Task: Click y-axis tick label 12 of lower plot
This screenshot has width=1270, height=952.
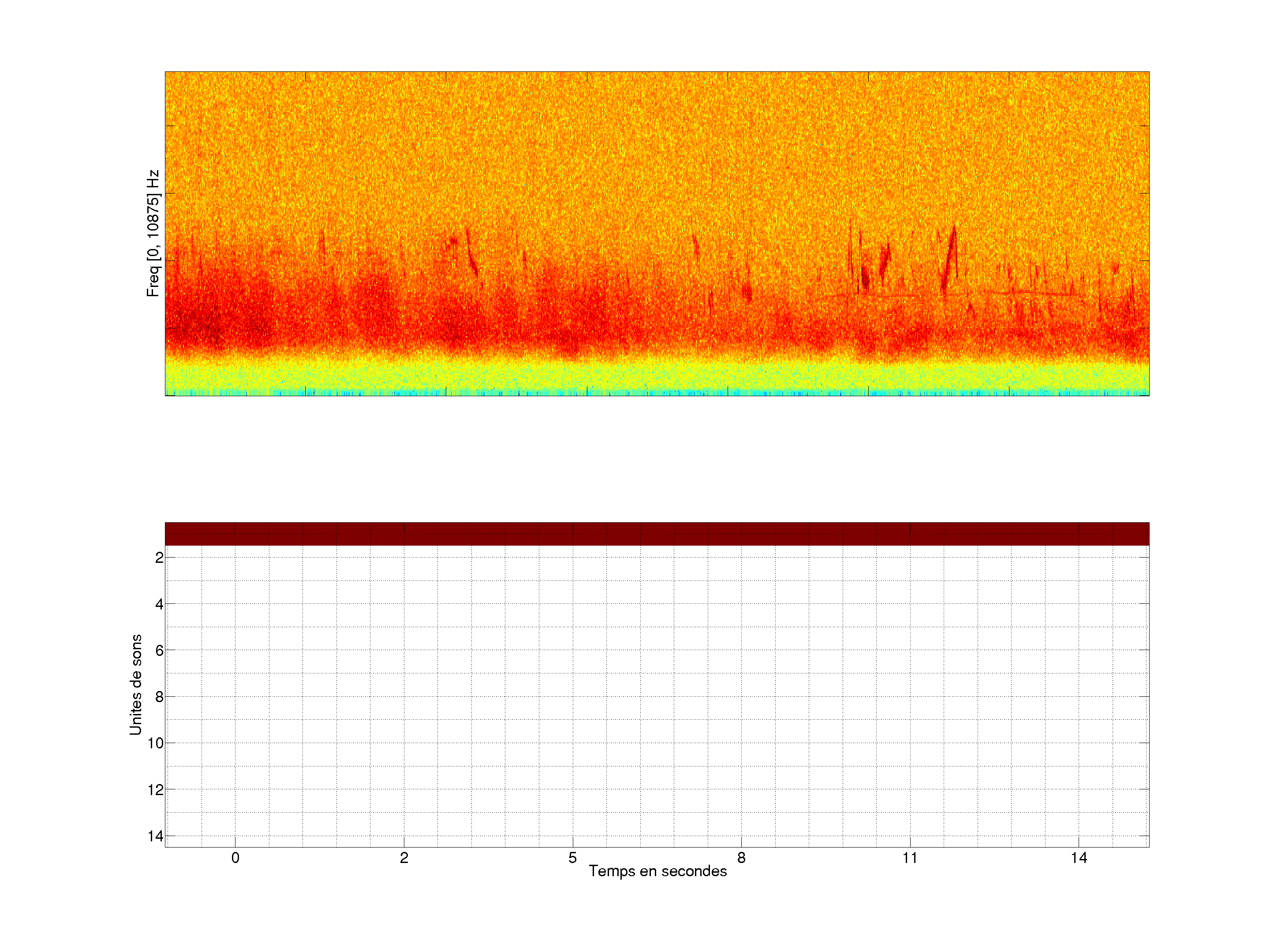Action: click(x=156, y=790)
